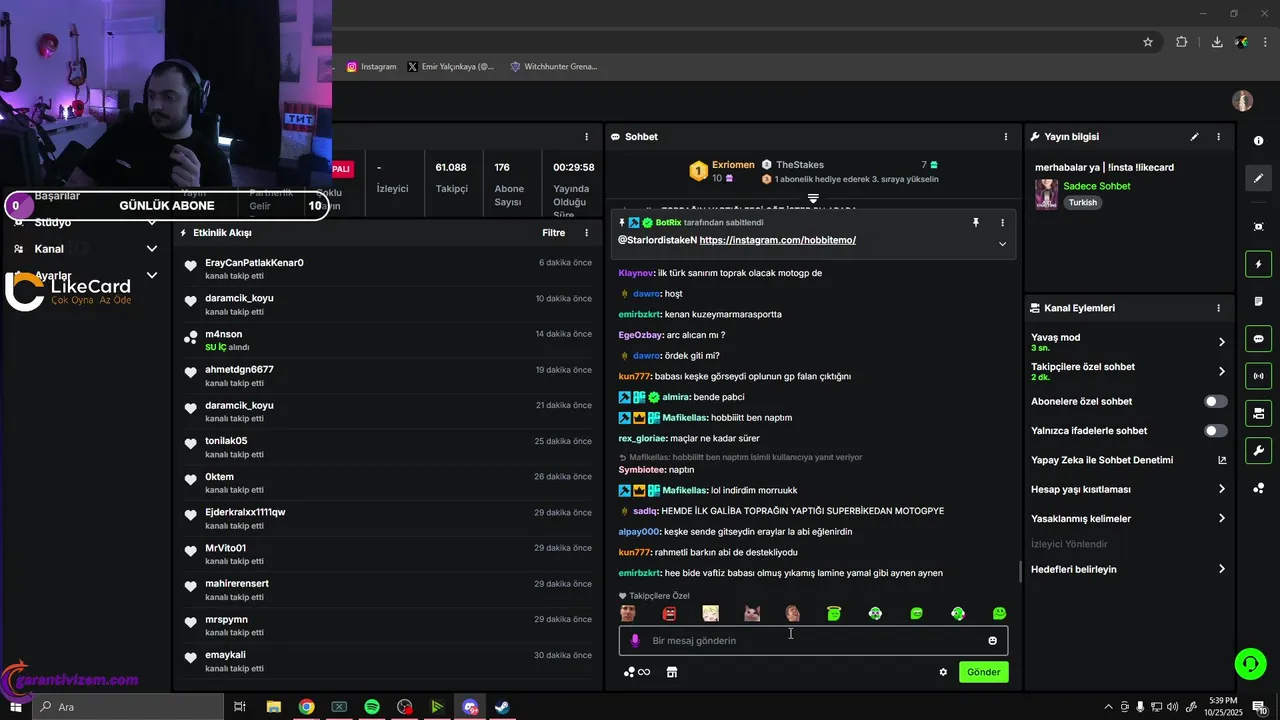Collapse the gift leaderboard with the arrow under Exriomen
This screenshot has width=1280, height=720.
813,198
